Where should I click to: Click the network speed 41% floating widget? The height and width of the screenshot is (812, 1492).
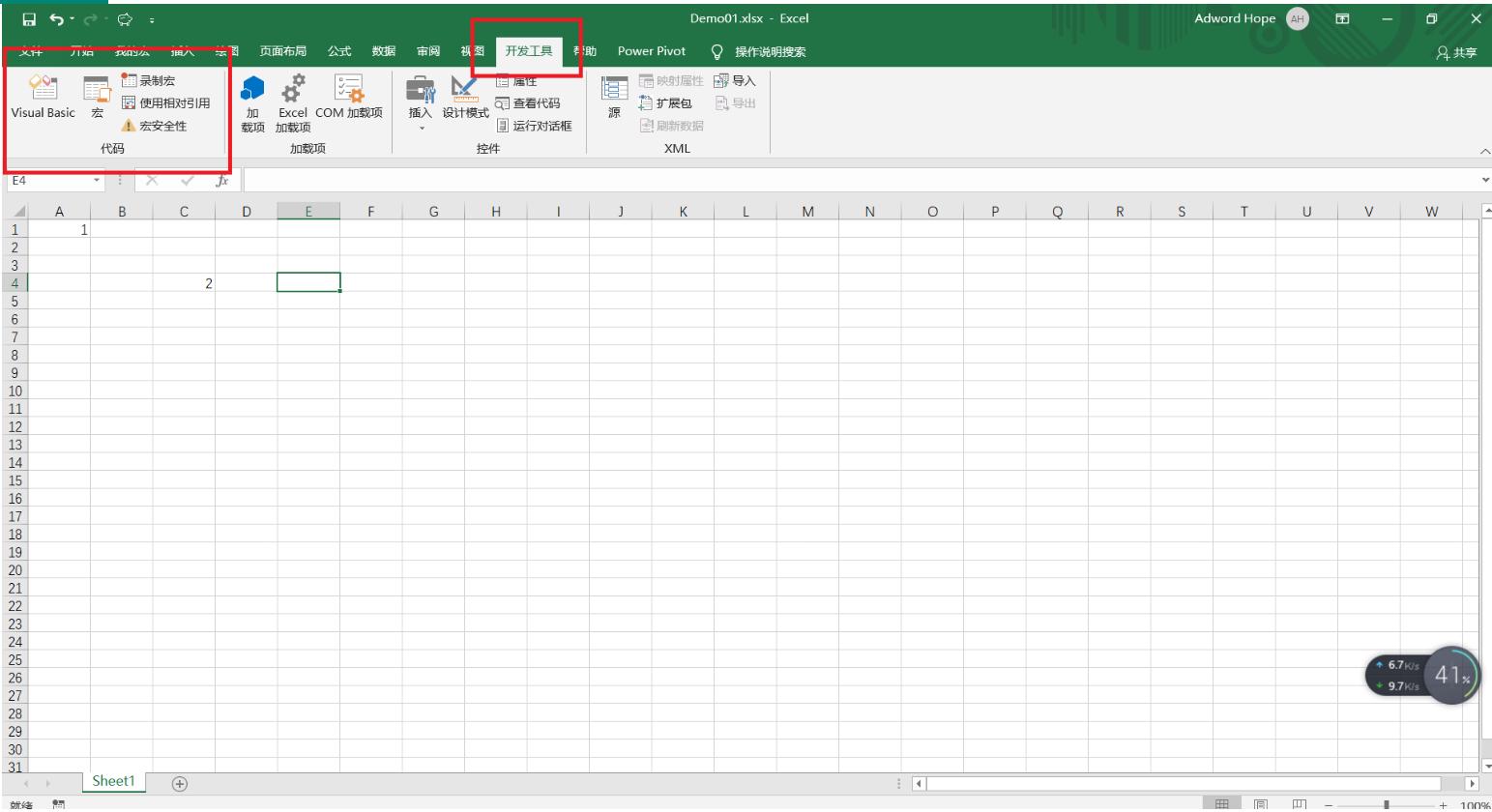tap(1422, 676)
